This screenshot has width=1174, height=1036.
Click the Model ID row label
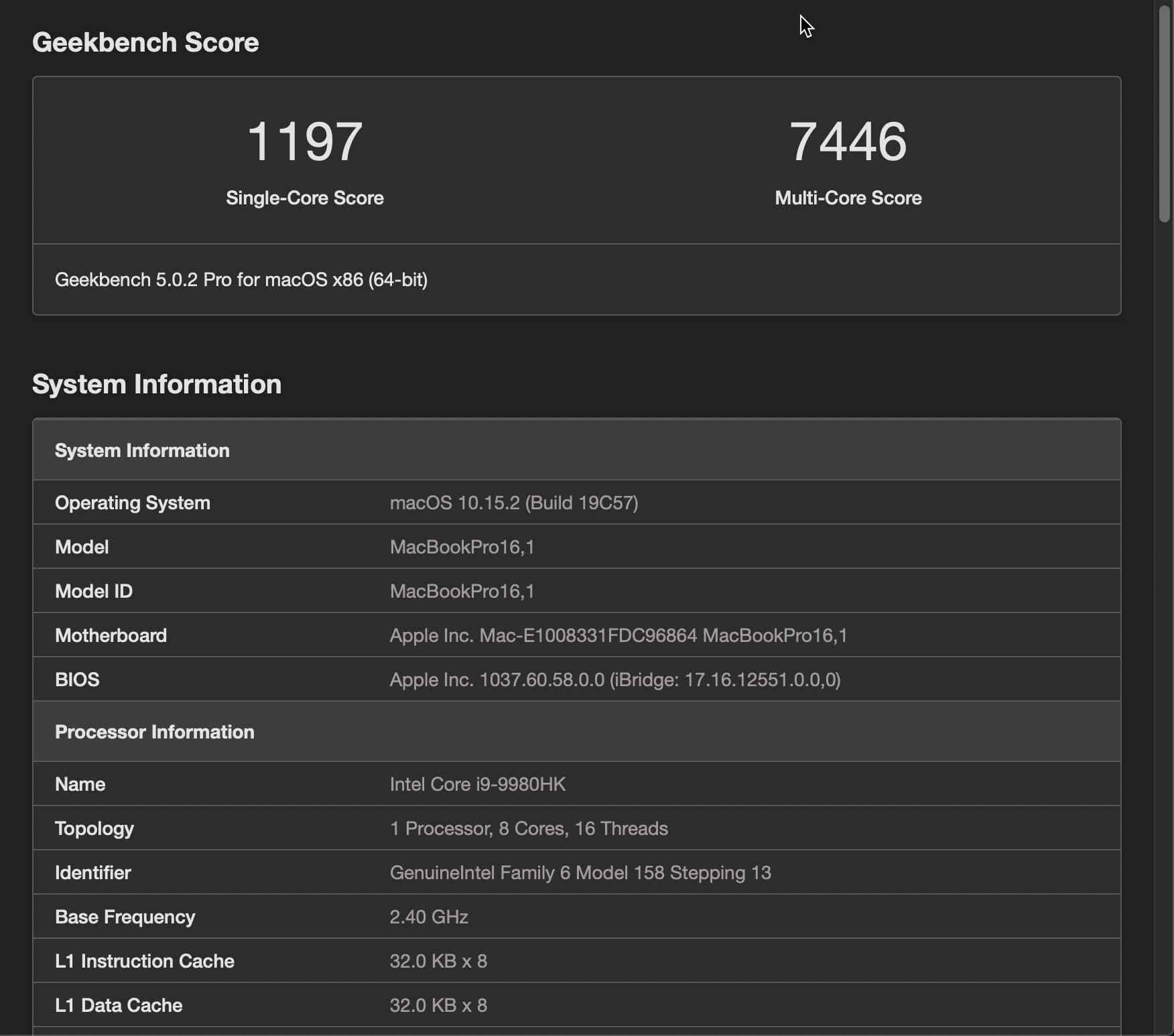point(94,591)
